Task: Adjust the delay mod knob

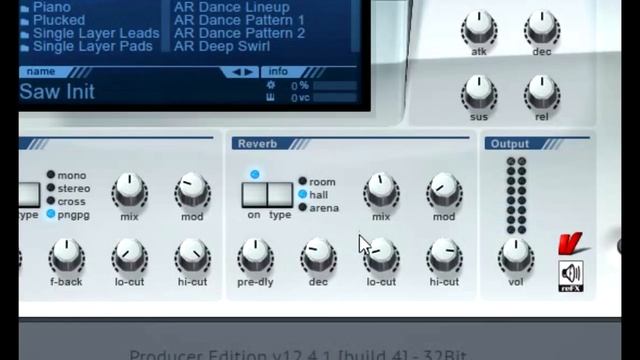Action: [x=192, y=191]
